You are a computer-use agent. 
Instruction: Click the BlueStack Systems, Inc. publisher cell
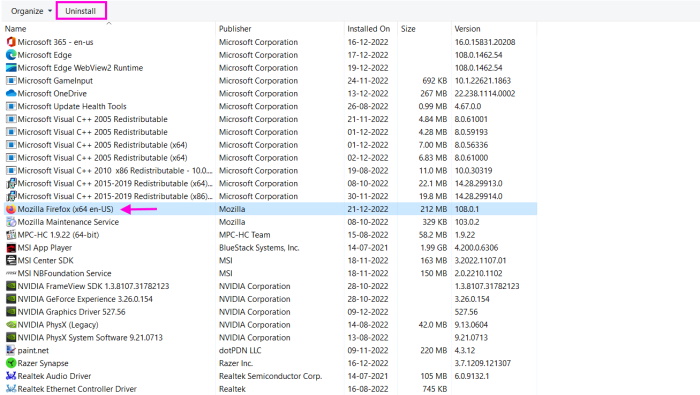tap(259, 248)
